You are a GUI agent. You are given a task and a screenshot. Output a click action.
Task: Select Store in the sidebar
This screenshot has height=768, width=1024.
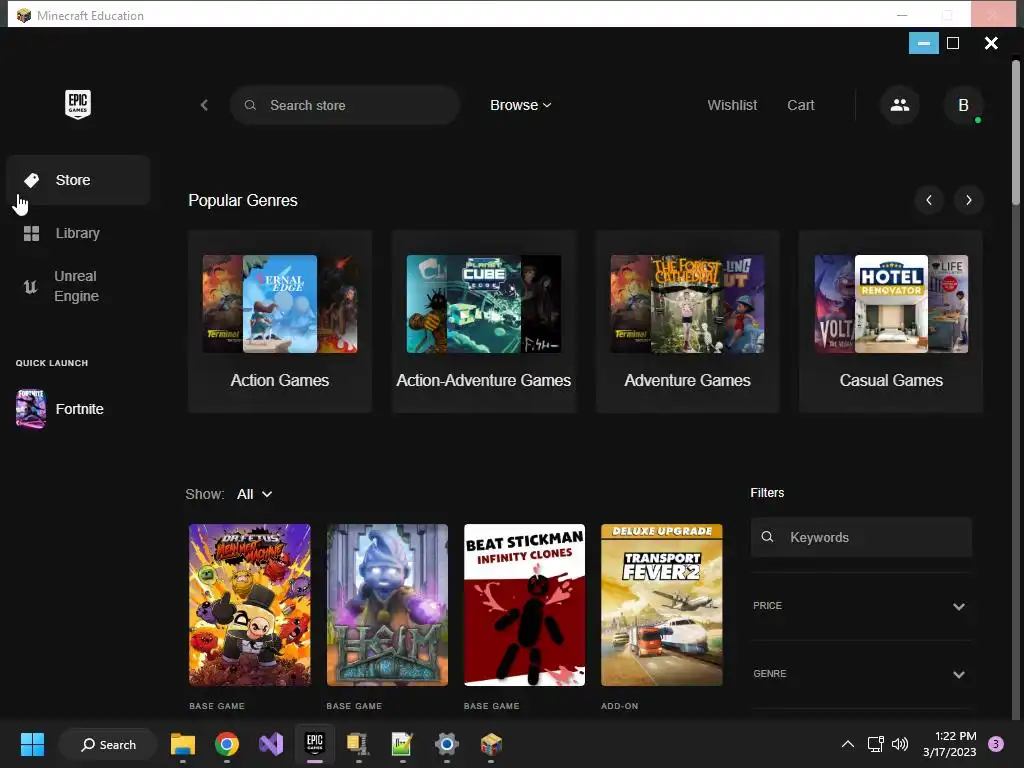tap(78, 180)
